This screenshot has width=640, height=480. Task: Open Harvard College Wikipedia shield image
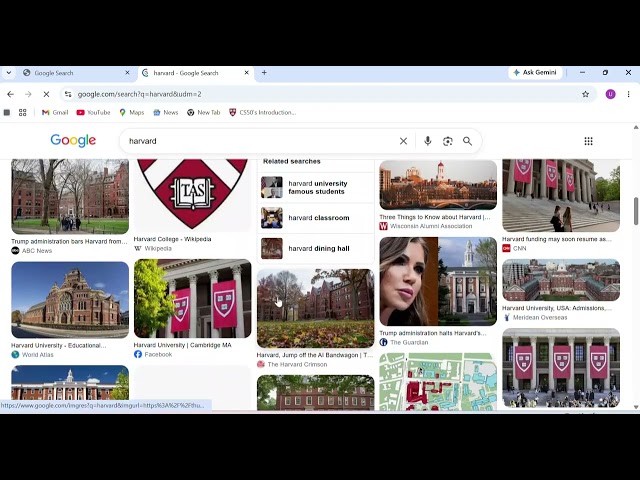point(193,195)
